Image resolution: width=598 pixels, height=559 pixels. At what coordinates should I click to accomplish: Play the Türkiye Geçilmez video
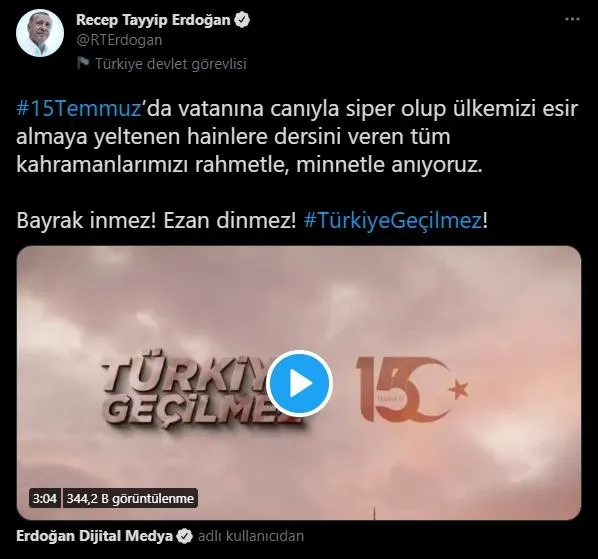click(x=299, y=383)
